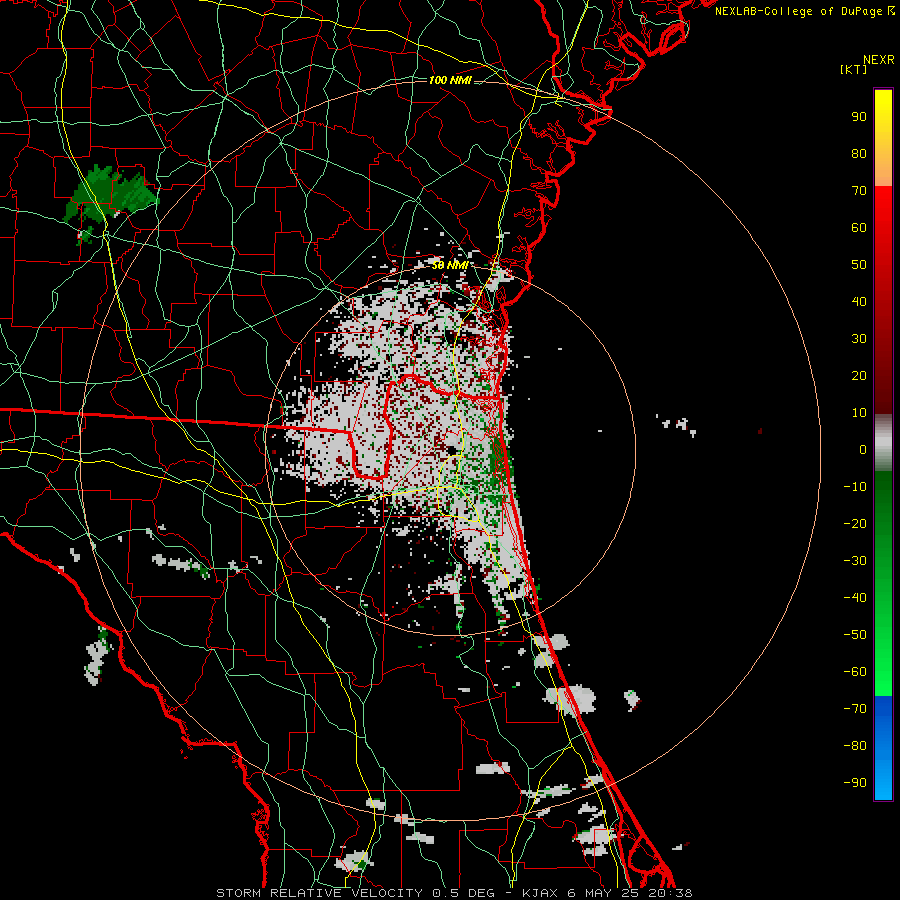The height and width of the screenshot is (900, 900).
Task: Select the -80 knot scale label
Action: (x=855, y=746)
